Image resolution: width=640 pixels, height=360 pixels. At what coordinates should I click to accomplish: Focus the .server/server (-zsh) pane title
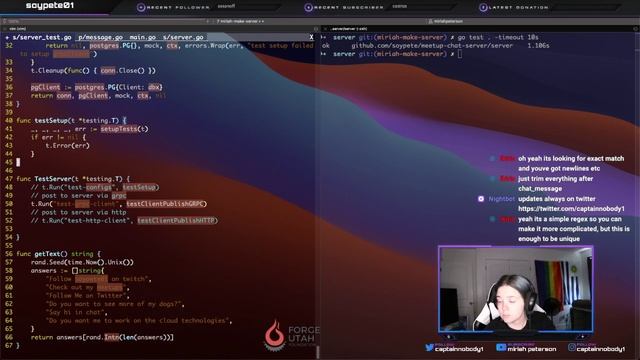click(349, 29)
